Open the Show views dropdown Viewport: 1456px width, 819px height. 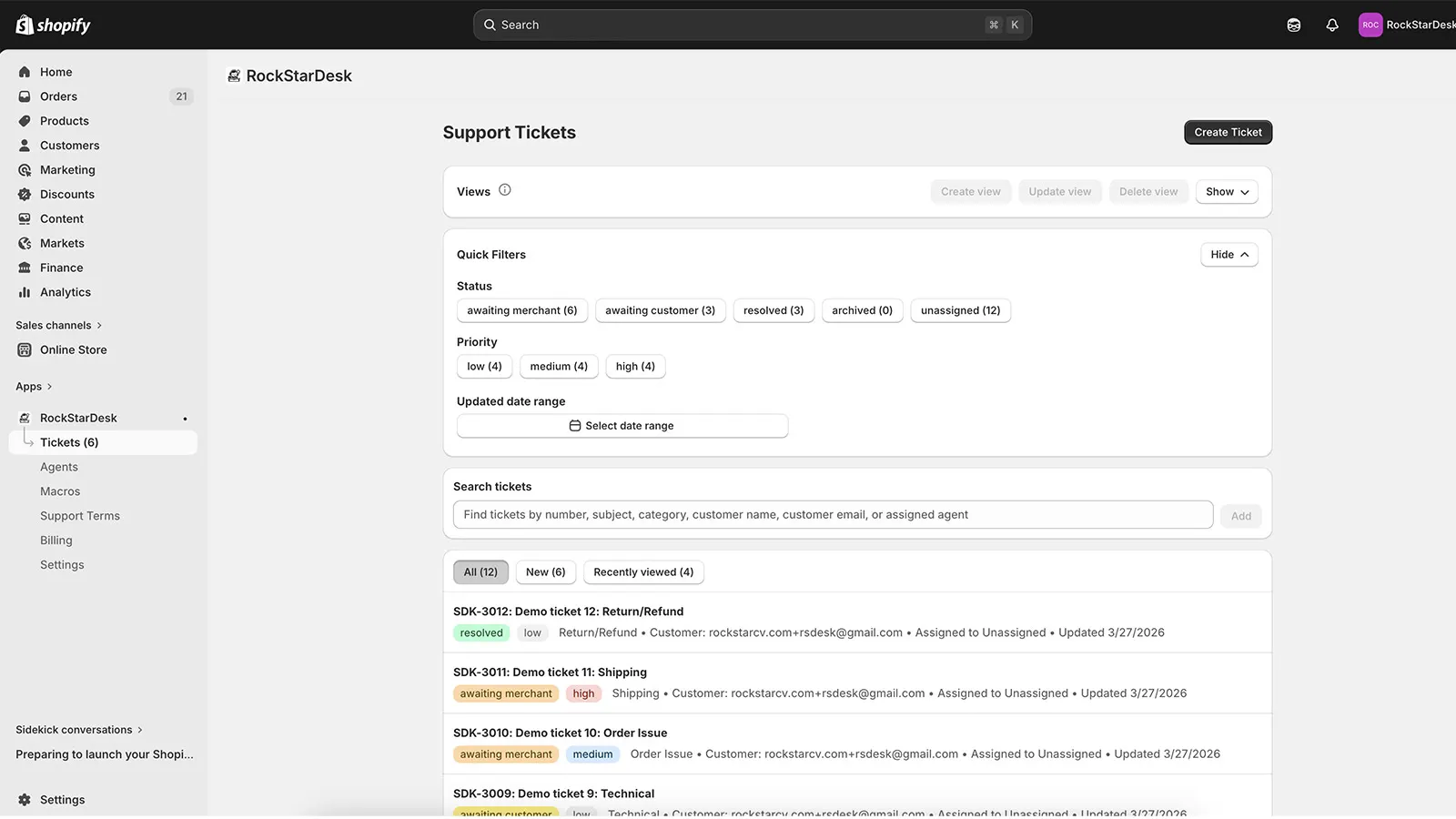click(x=1227, y=192)
